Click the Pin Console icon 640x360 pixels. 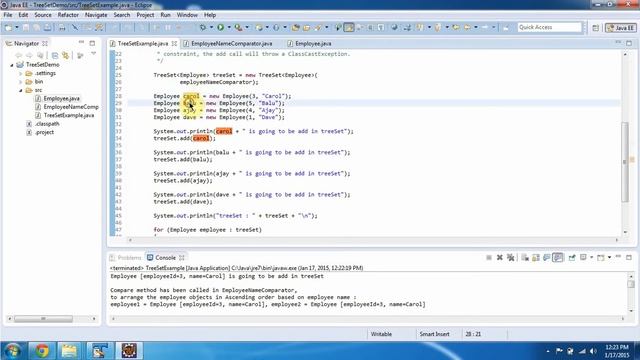point(572,258)
